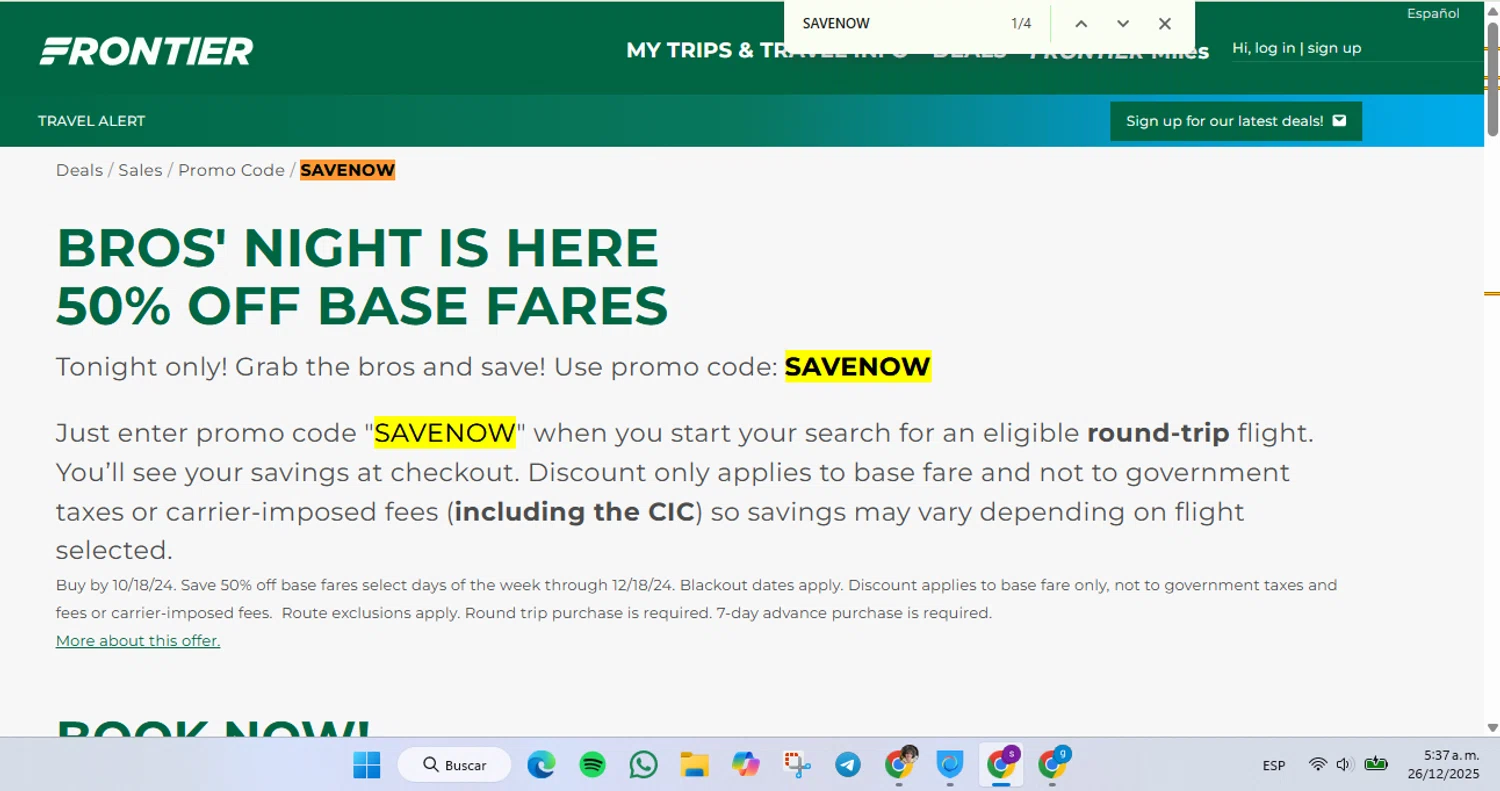Switch site language to Español
Viewport: 1500px width, 791px height.
point(1433,13)
